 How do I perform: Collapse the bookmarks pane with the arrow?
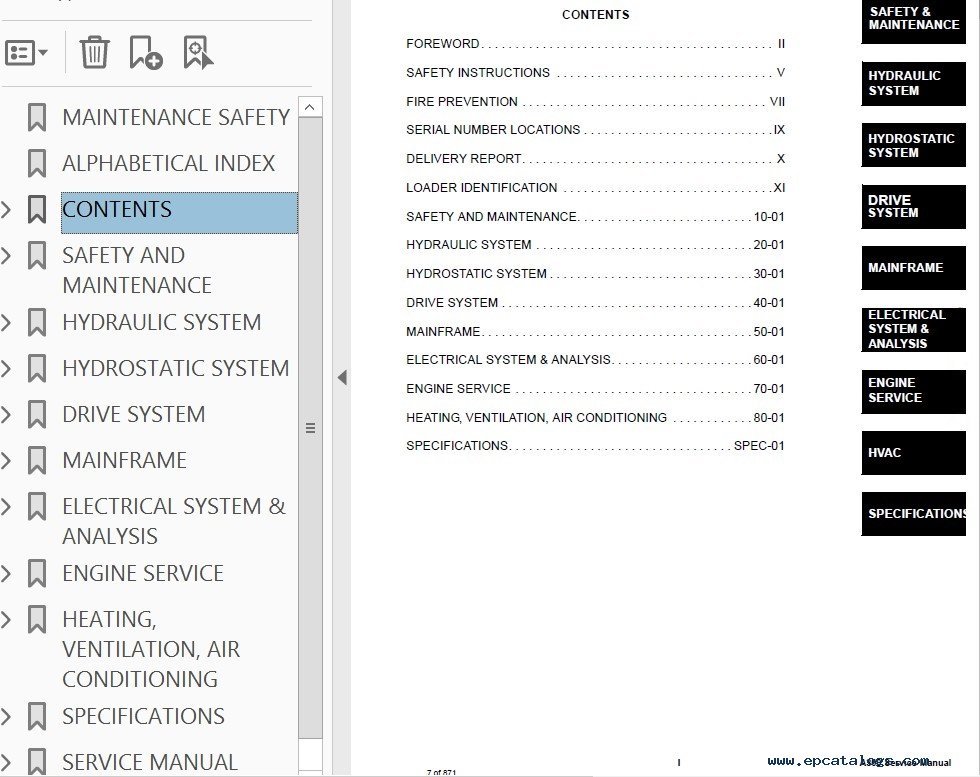pos(342,377)
